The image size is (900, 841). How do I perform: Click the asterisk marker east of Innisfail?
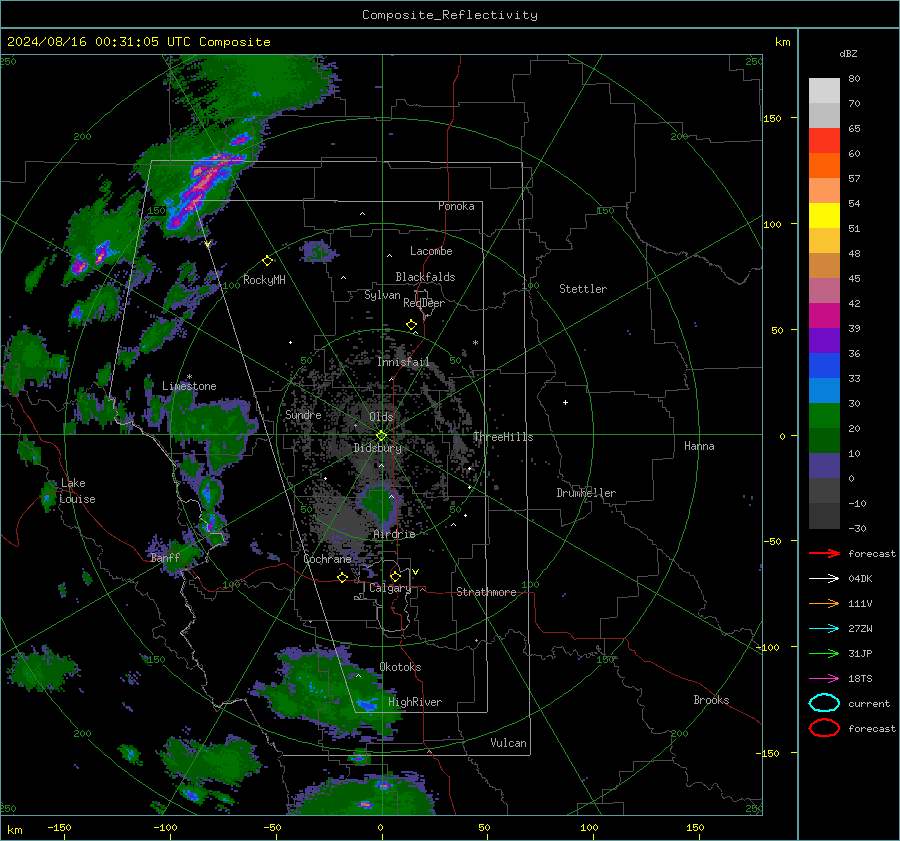(475, 343)
